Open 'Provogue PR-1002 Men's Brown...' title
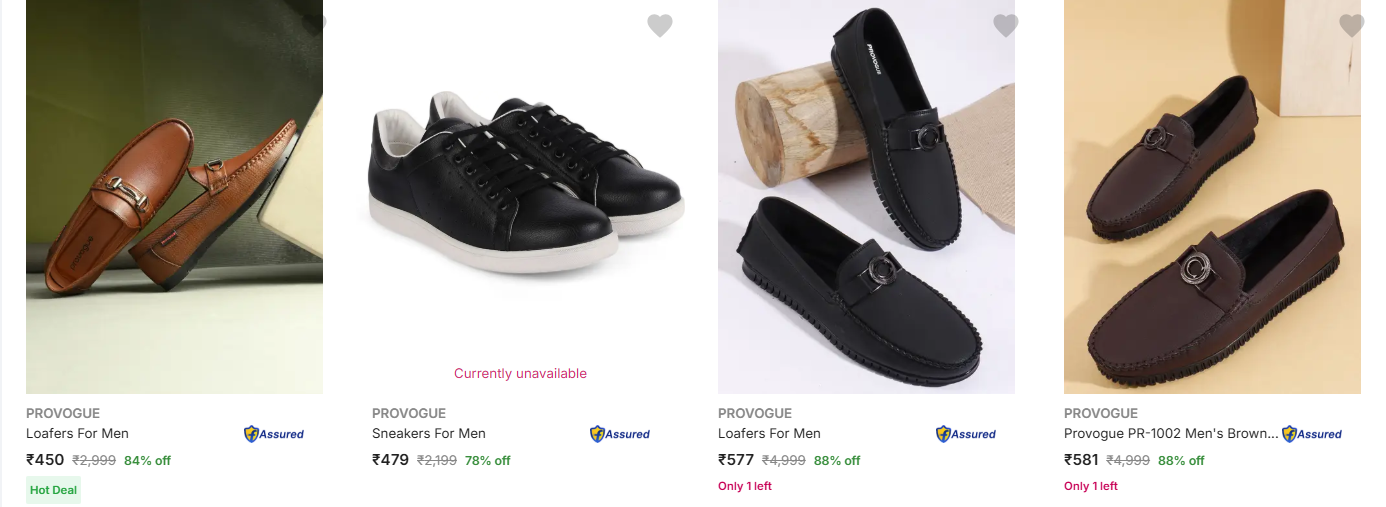Viewport: 1386px width, 507px height. tap(1171, 434)
